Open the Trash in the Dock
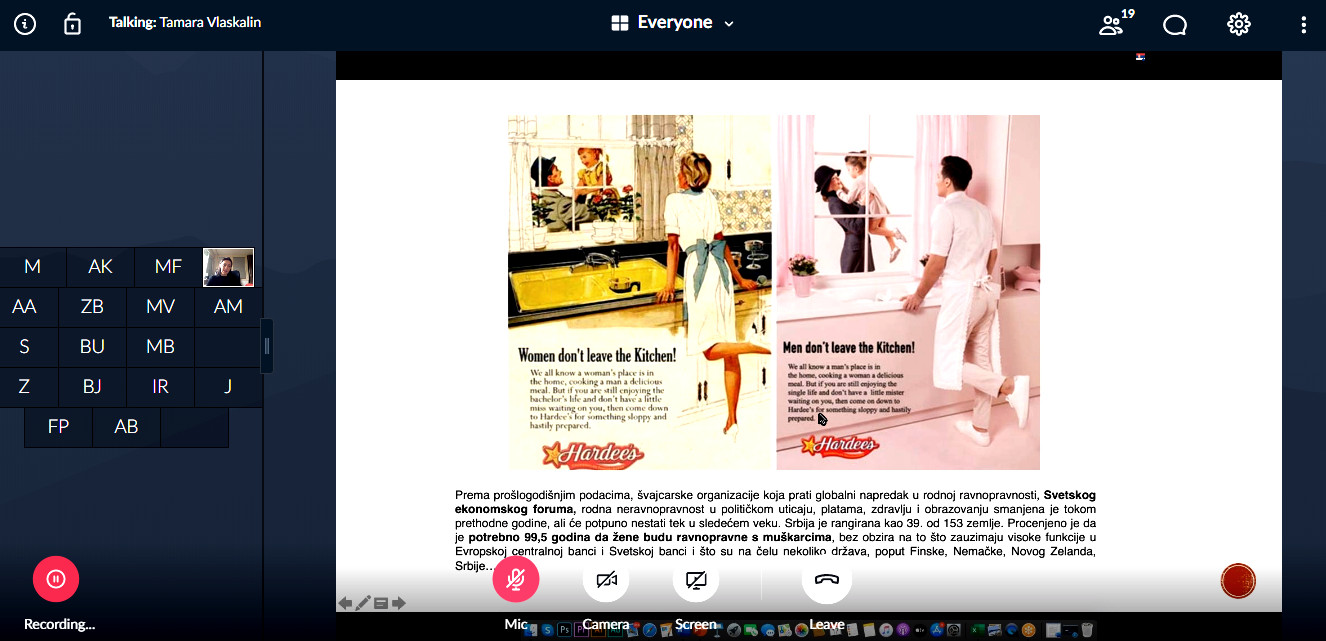Image resolution: width=1326 pixels, height=641 pixels. pos(1086,629)
